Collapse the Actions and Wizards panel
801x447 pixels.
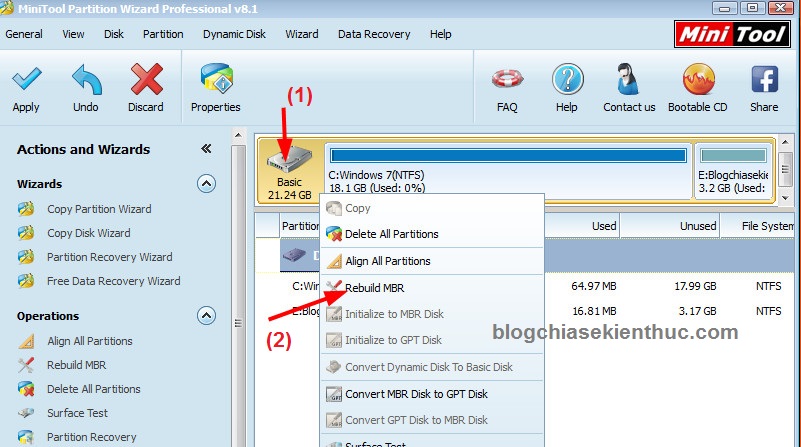(x=206, y=149)
